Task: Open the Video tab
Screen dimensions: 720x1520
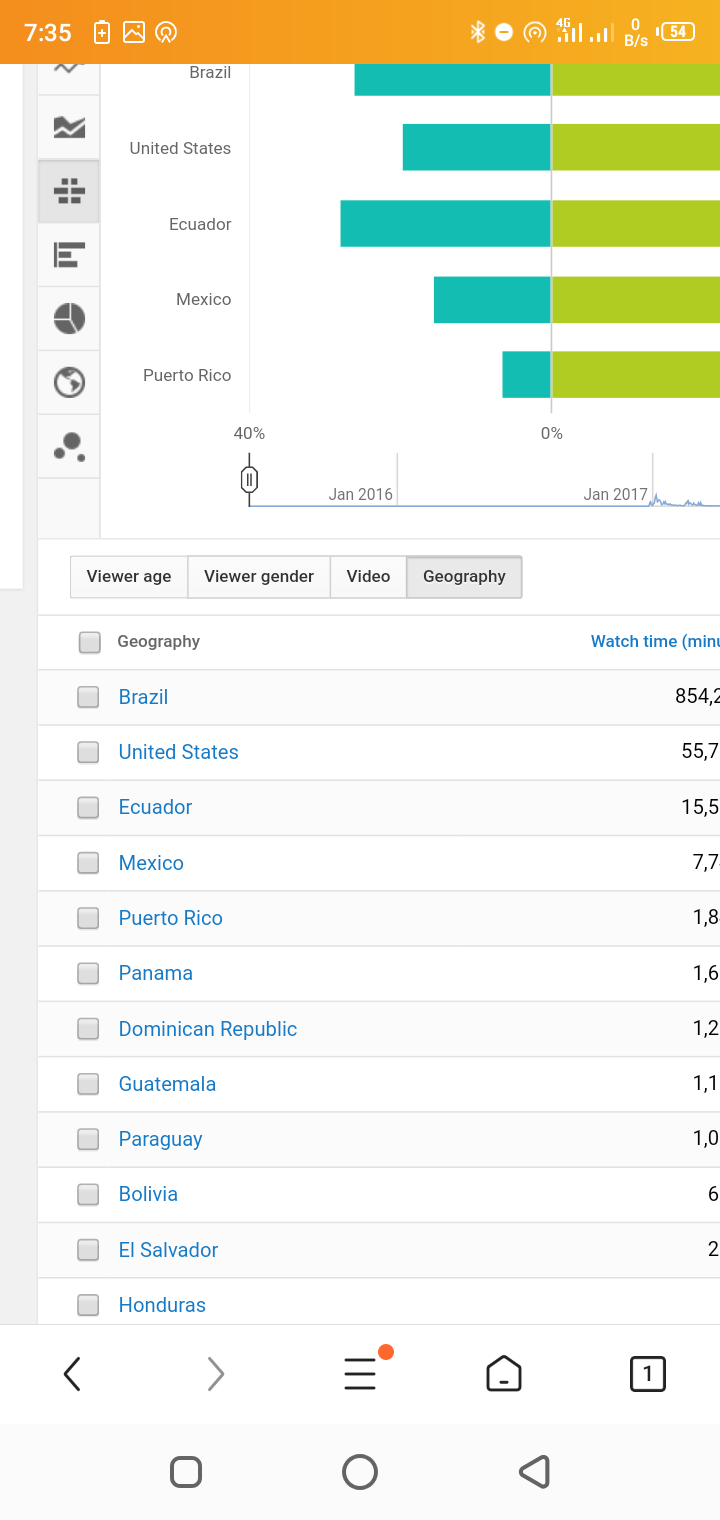Action: coord(368,577)
